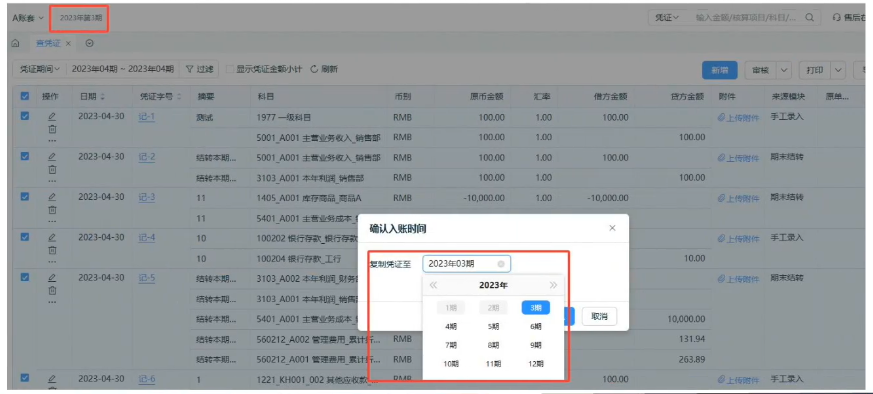Uncheck the checkbox for voucher 记-2
873x394 pixels.
pyautogui.click(x=24, y=156)
